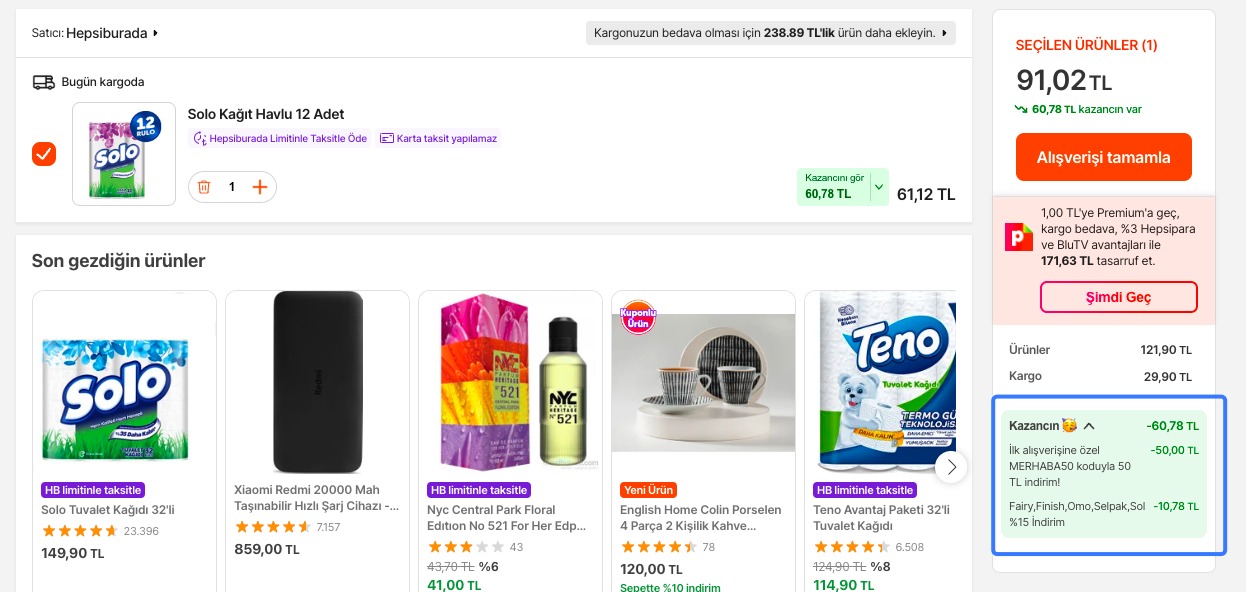The image size is (1246, 592).
Task: Click the 'Alışverişi tamamla' button
Action: point(1103,157)
